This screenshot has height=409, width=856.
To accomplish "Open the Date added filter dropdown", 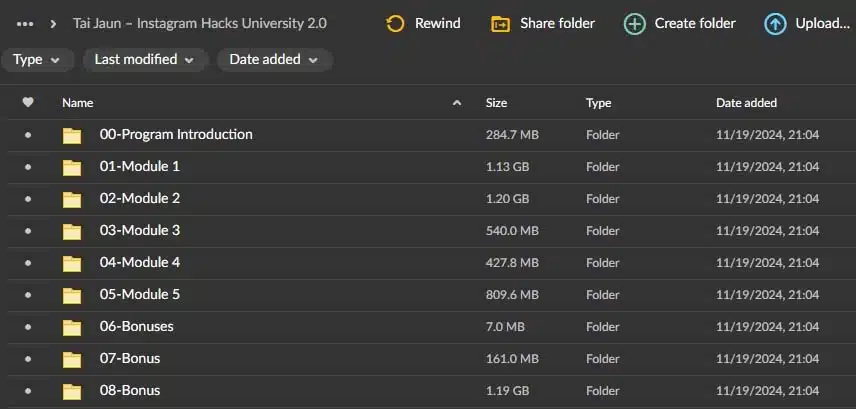I will coord(275,60).
